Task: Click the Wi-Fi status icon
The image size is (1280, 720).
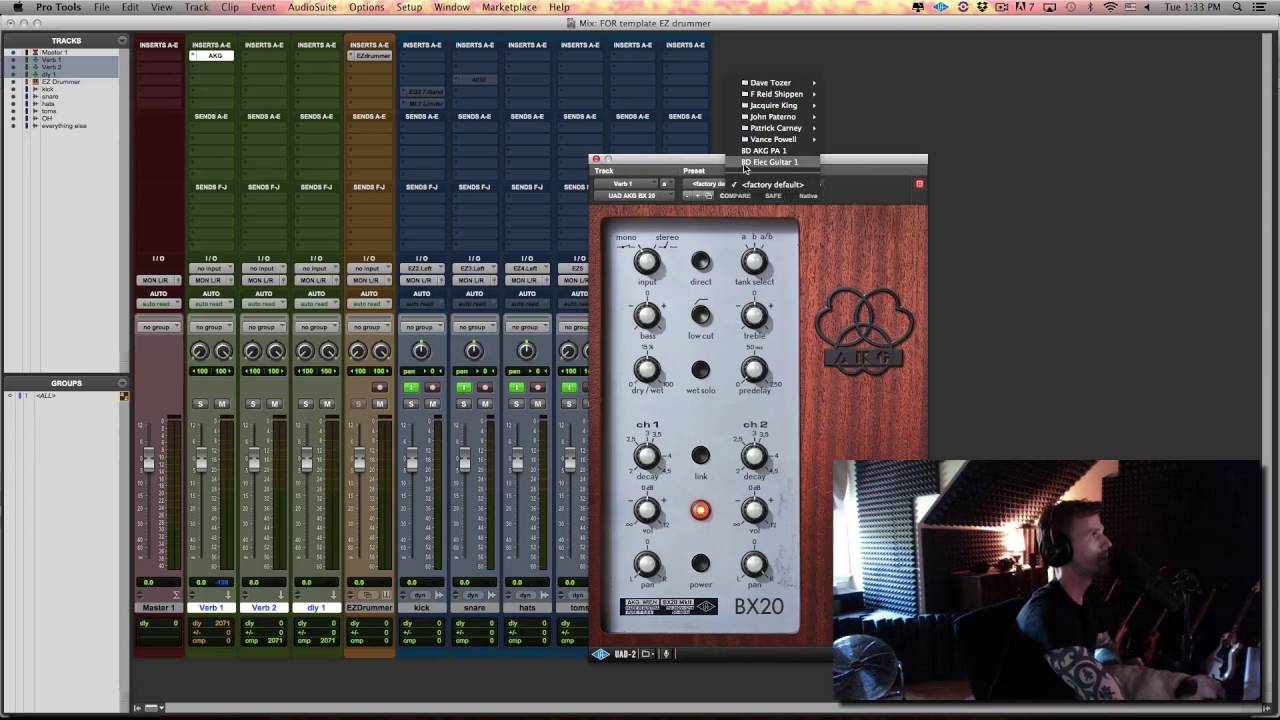Action: point(1110,7)
